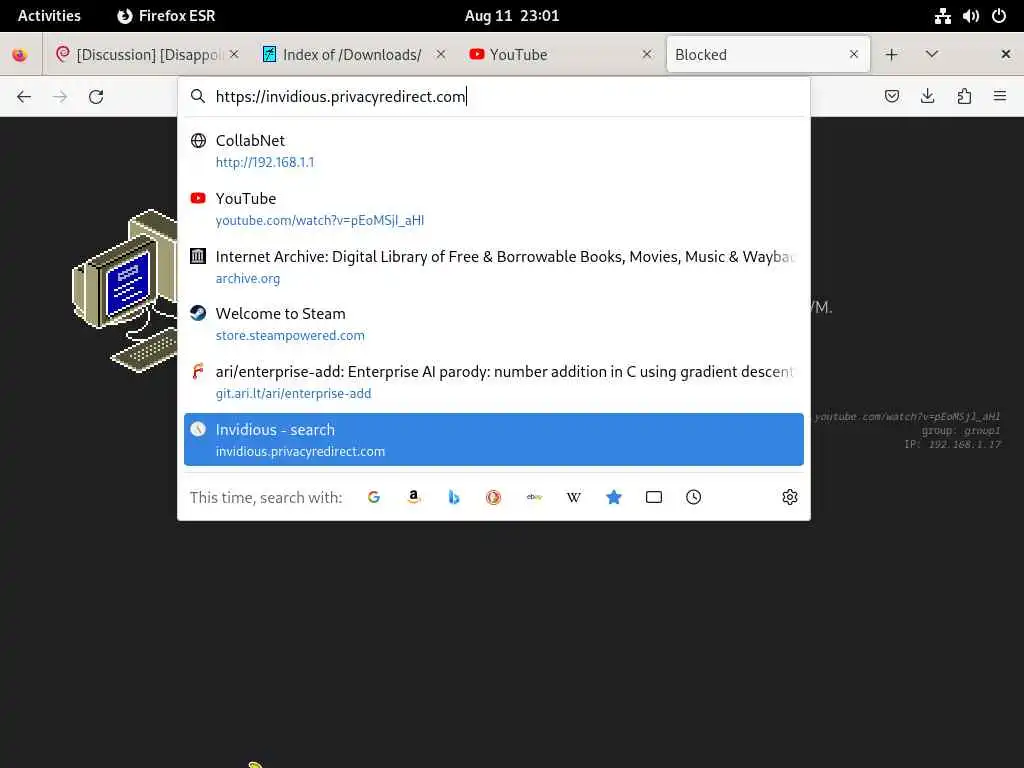
Task: Click the network status icon
Action: pos(942,16)
